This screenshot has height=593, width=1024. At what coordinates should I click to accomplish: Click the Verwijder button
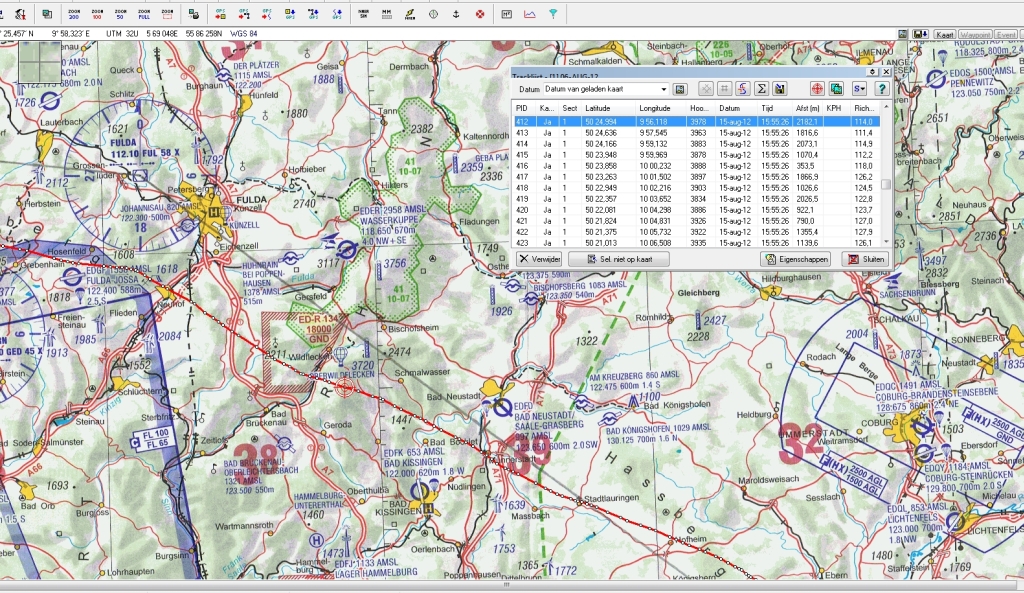point(538,259)
